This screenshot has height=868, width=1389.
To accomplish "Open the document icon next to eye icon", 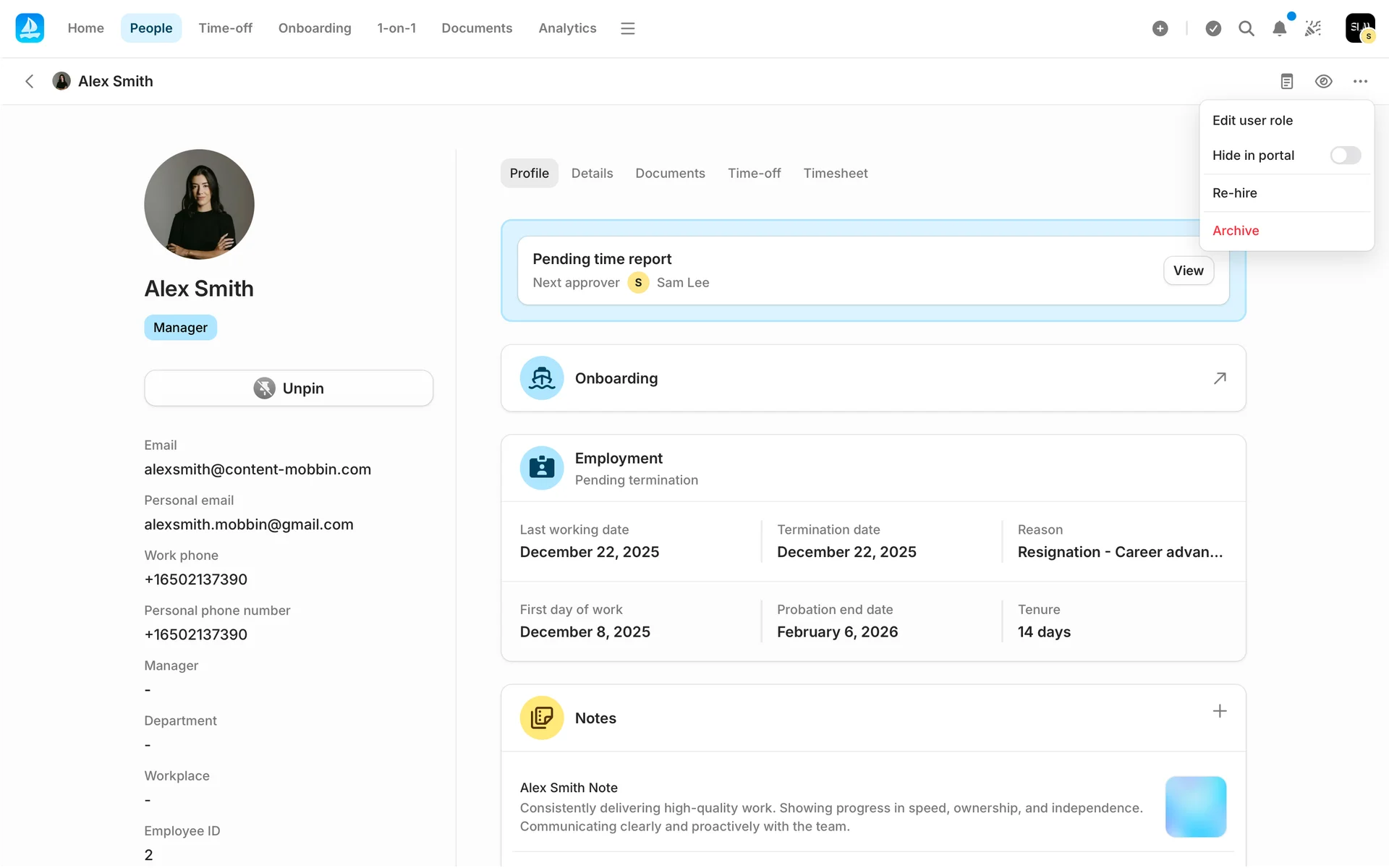I will 1286,81.
